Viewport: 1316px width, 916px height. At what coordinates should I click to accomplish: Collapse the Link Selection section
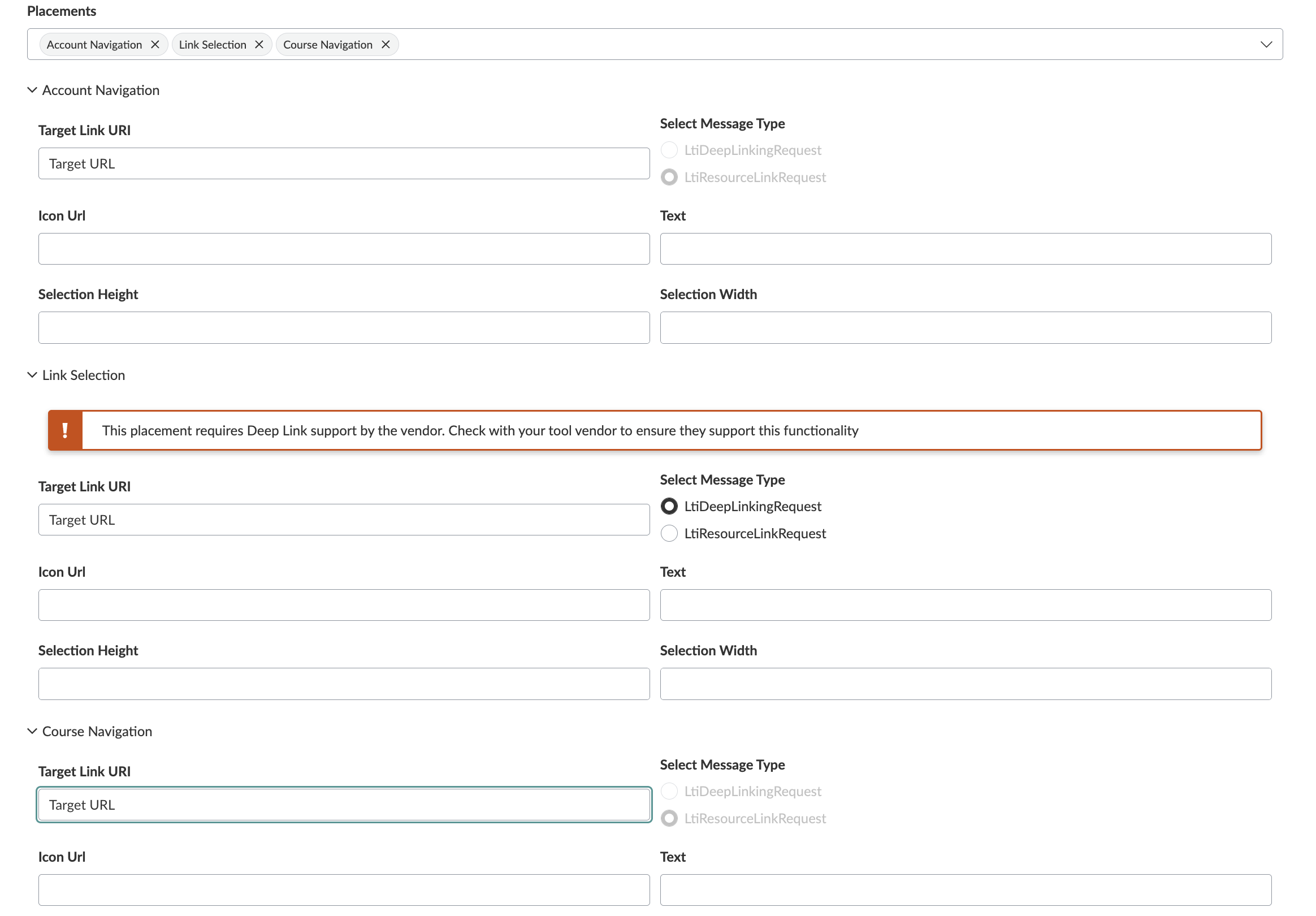(x=76, y=375)
